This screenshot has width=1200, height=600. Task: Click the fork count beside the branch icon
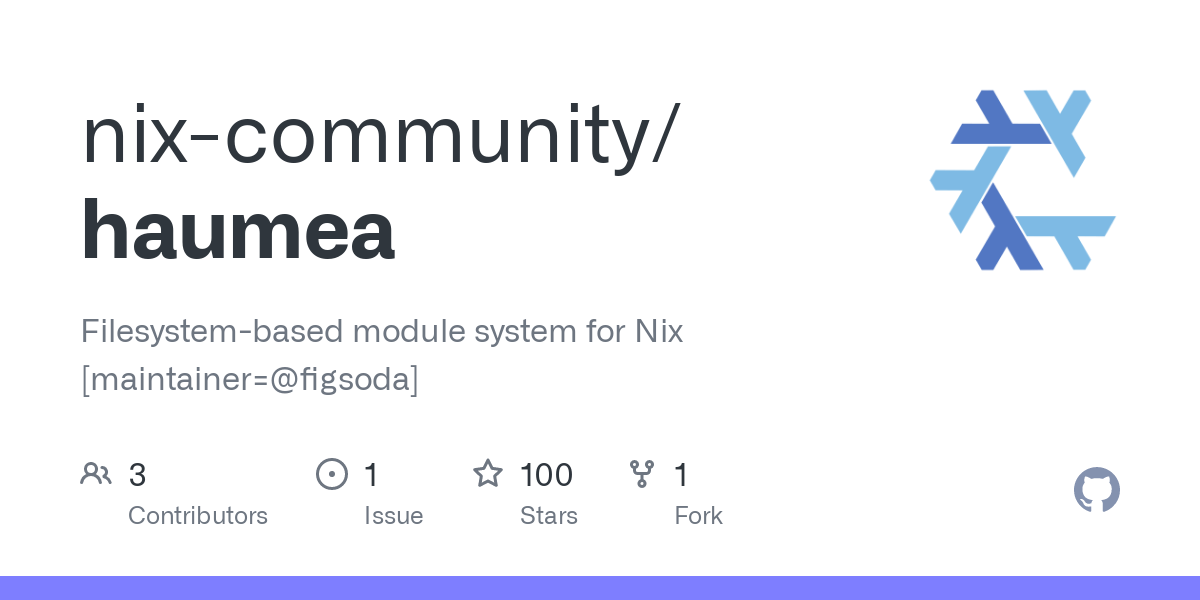point(681,474)
